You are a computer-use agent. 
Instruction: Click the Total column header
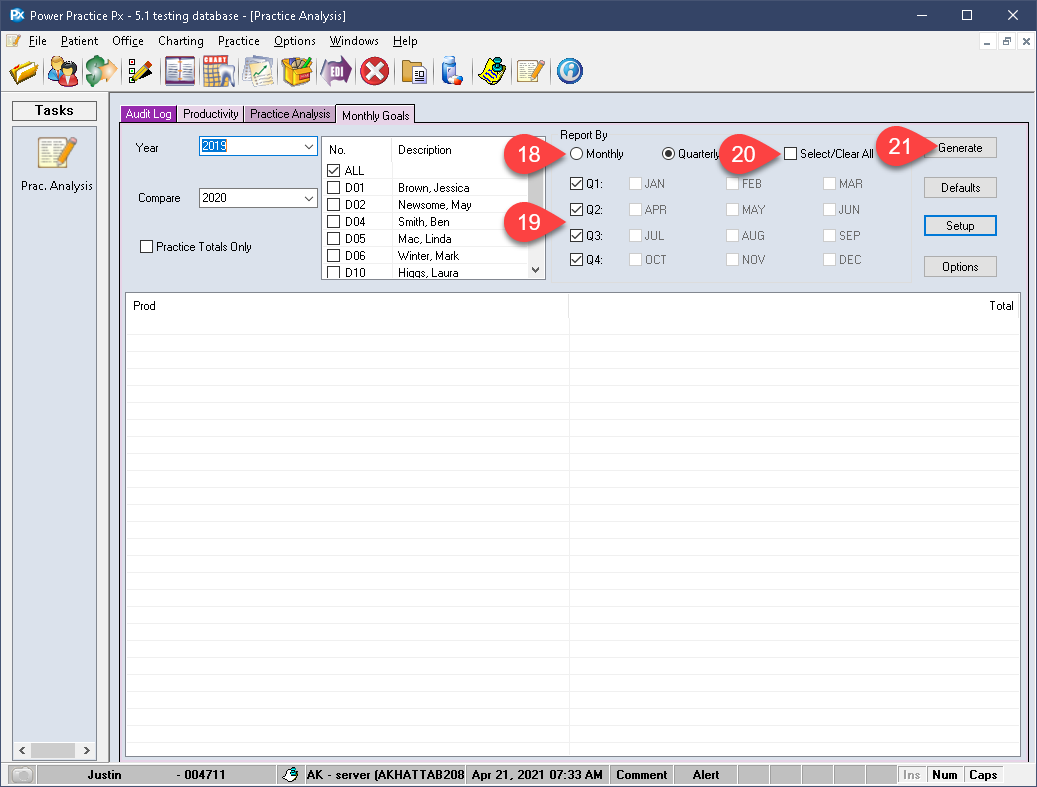pos(794,306)
